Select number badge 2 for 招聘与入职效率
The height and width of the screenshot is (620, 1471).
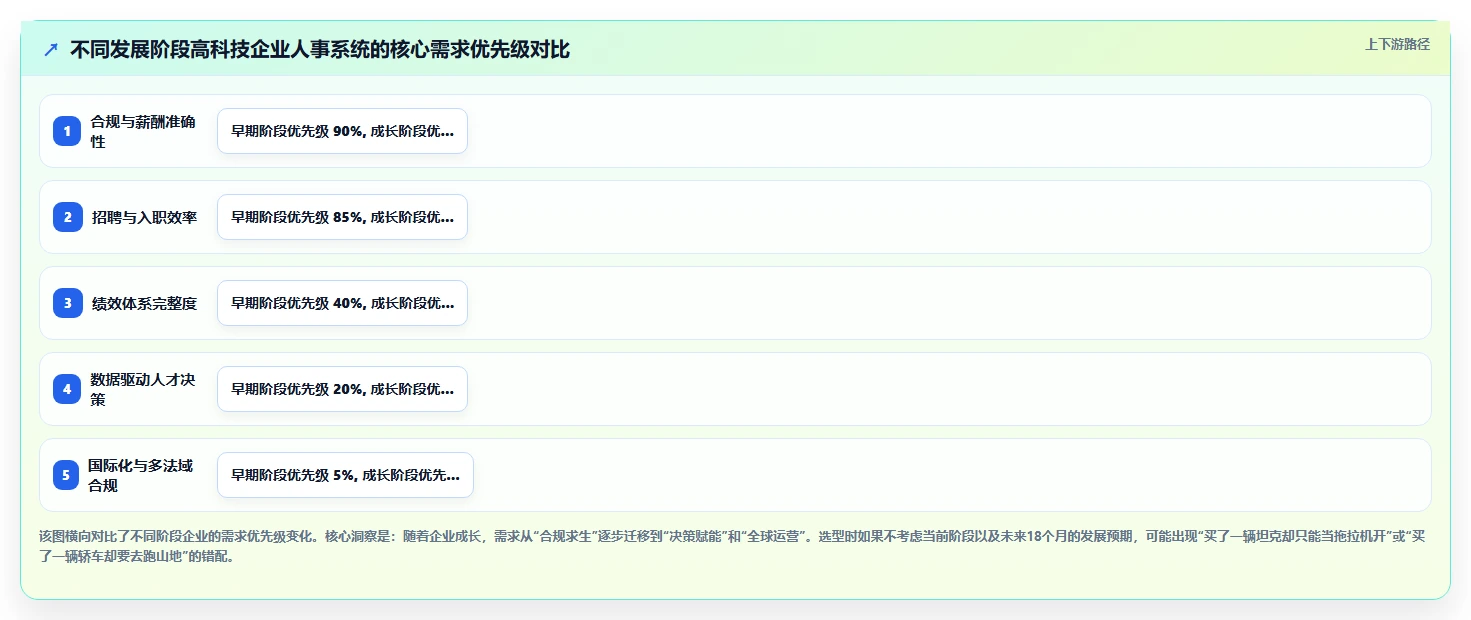[67, 217]
